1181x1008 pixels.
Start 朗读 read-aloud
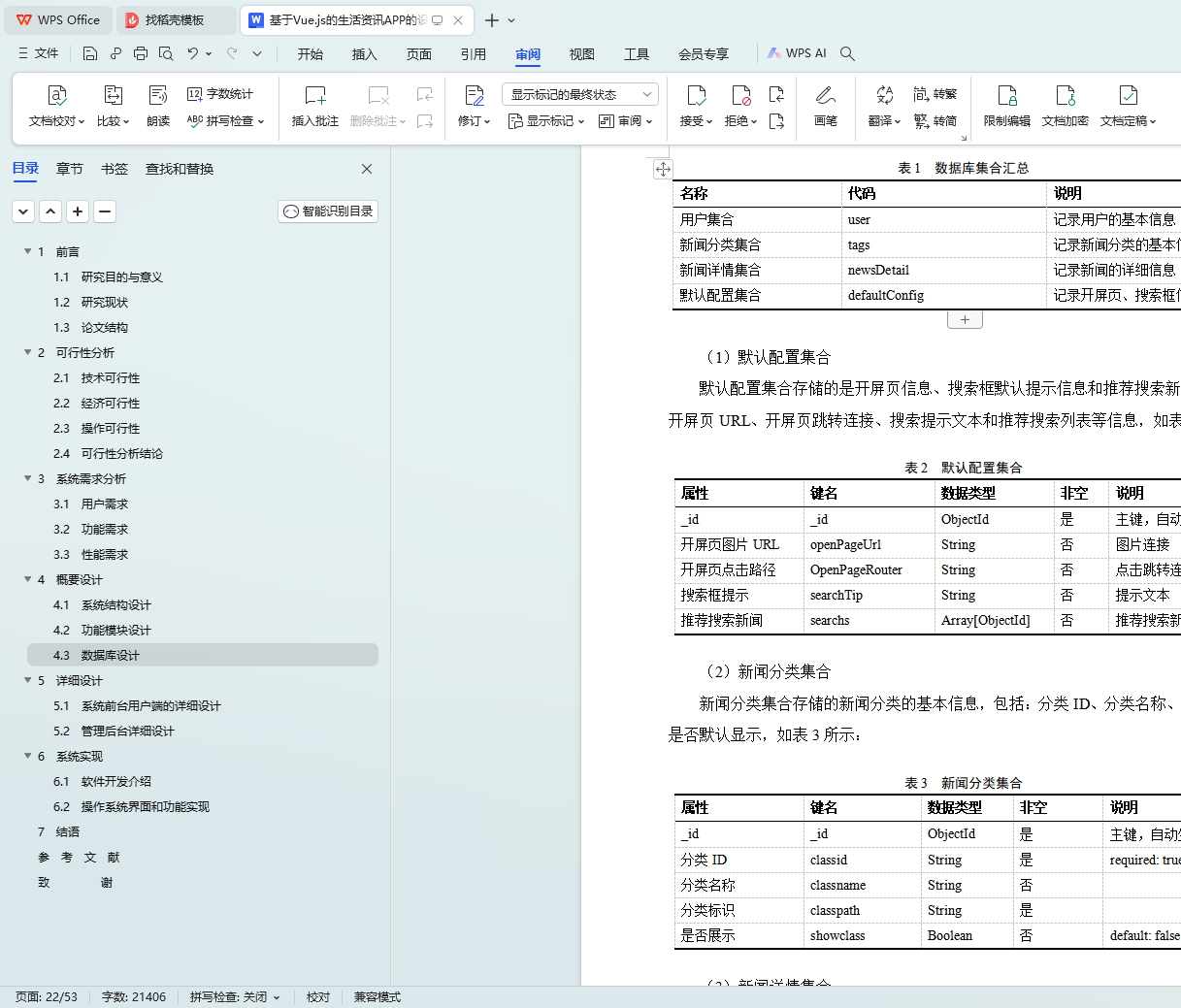pos(158,106)
